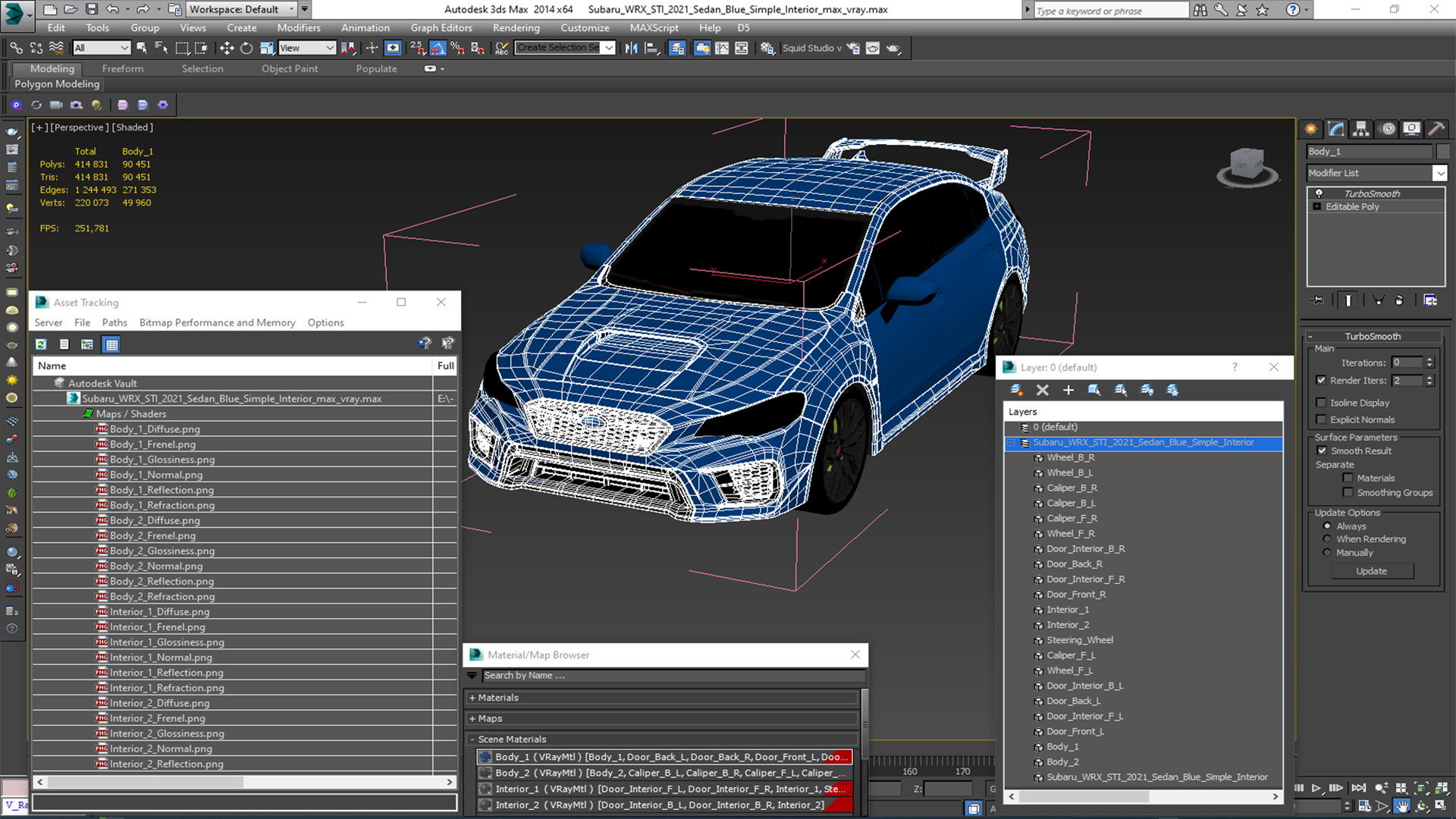Click the Polygon Modeling panel button
This screenshot has width=1456, height=819.
[57, 84]
